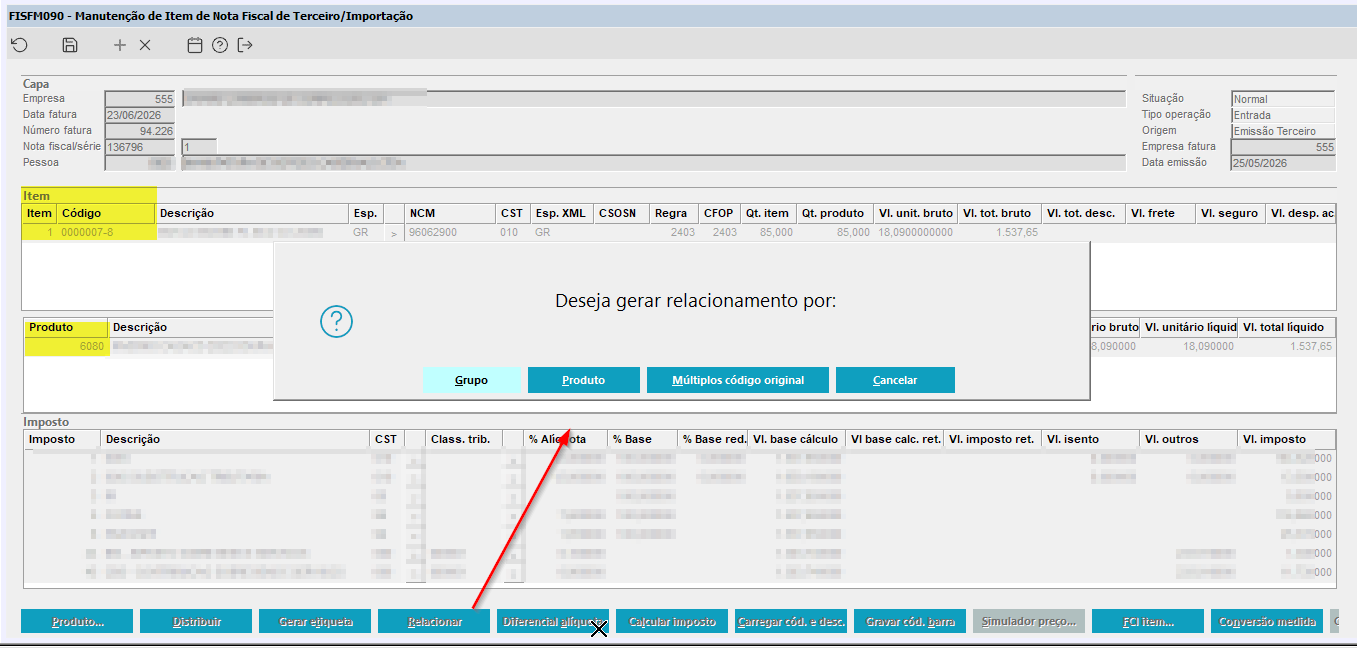Open the help question-mark toolbar icon
Screen dimensions: 1357x648
[220, 45]
